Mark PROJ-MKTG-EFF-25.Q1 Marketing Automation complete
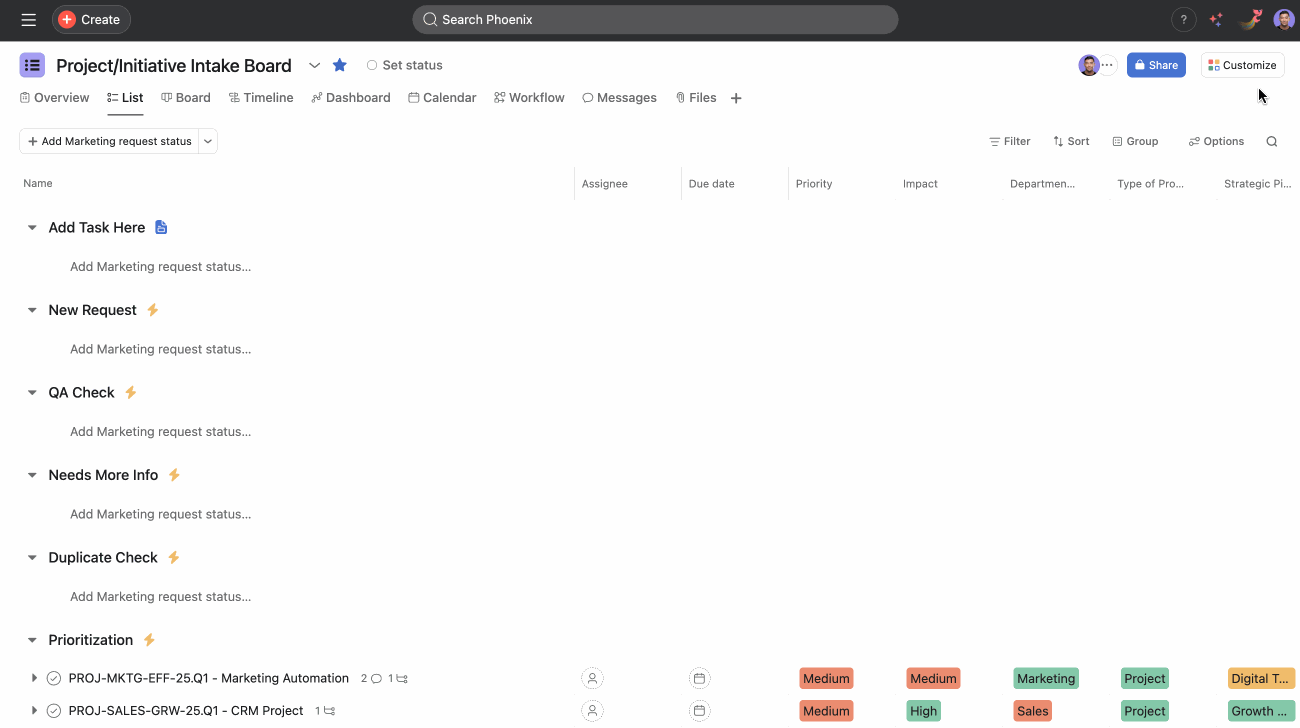The image size is (1300, 728). point(54,678)
